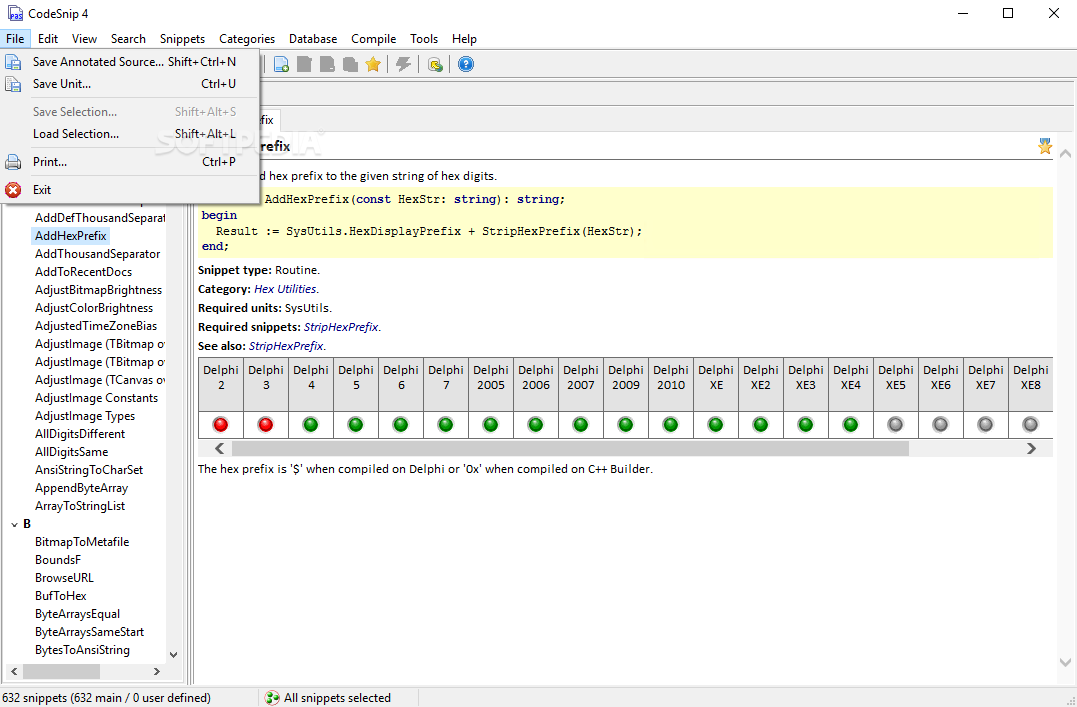The width and height of the screenshot is (1077, 707).
Task: Click the green LED under Delphi 2010
Action: point(670,425)
